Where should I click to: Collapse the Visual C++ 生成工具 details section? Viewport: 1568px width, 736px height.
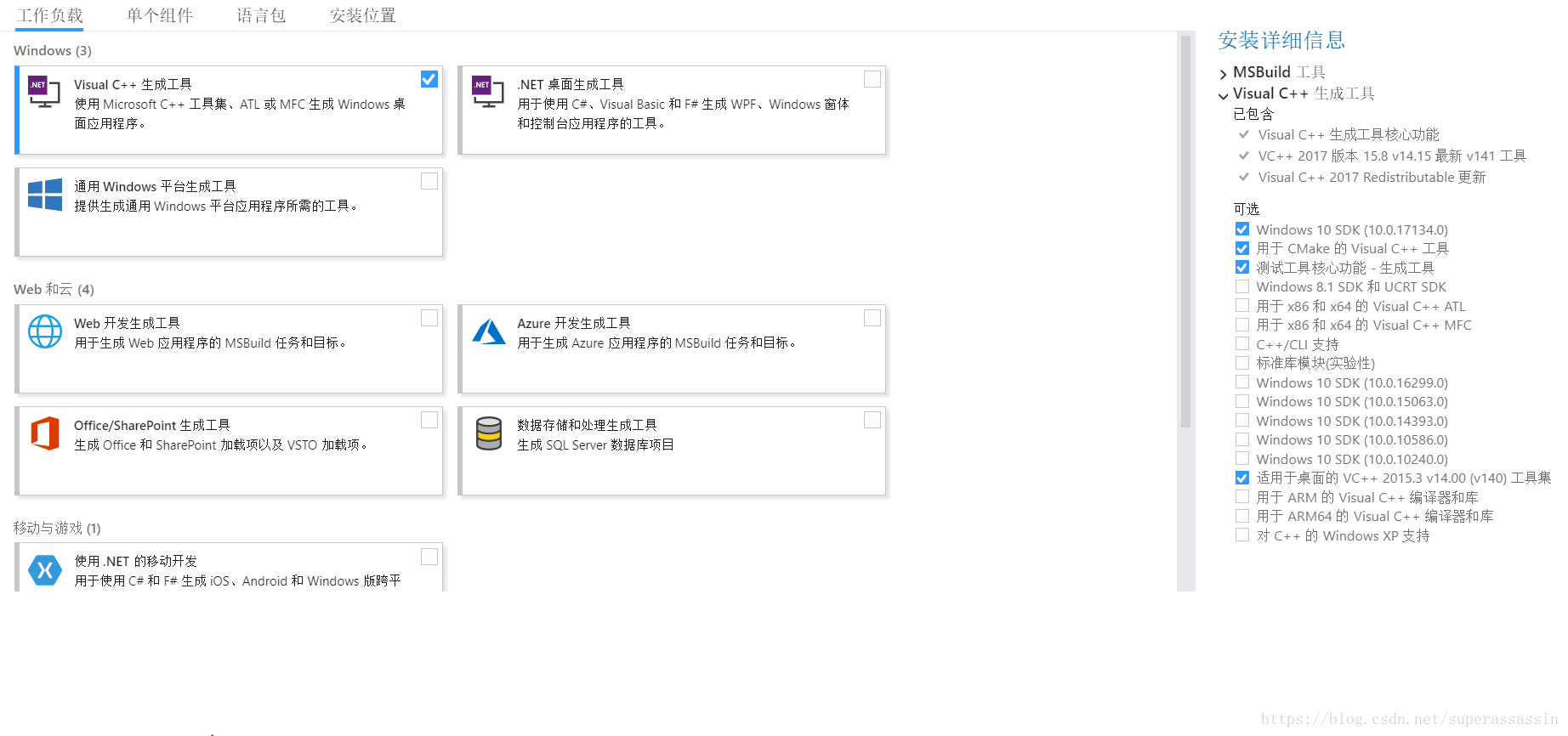[x=1224, y=95]
